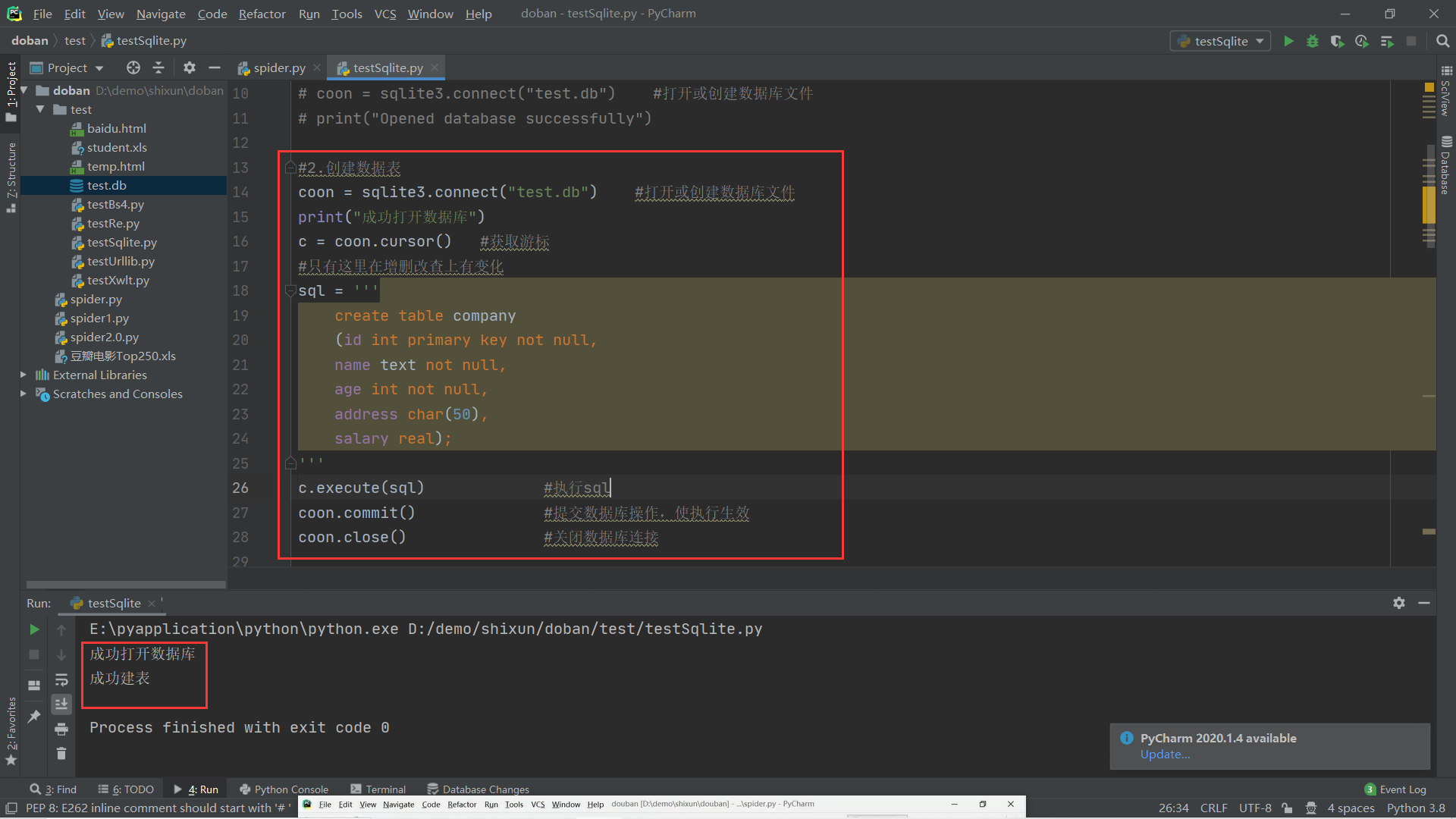Open Project panel settings gear

pyautogui.click(x=190, y=67)
